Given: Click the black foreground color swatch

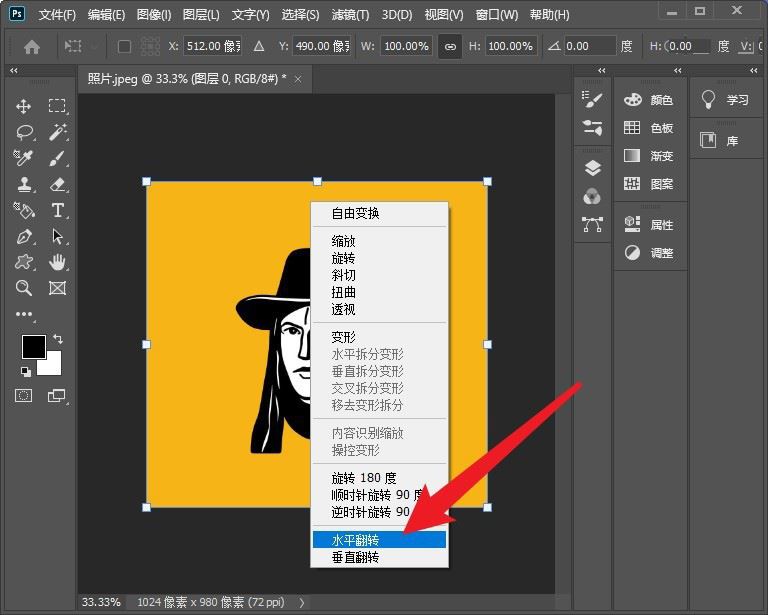Looking at the screenshot, I should (x=33, y=346).
